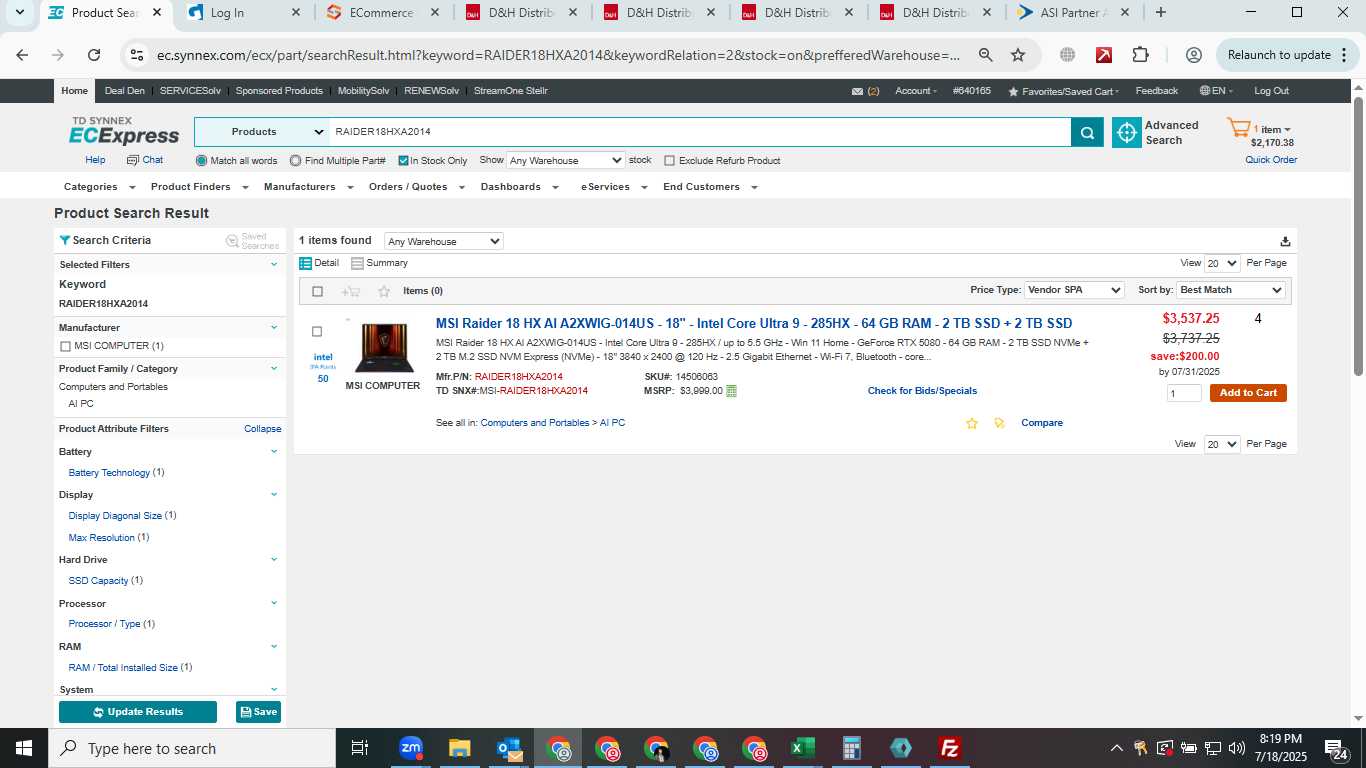Select Find Multiple Part# radio button
Screen dimensions: 1366x768
pyautogui.click(x=296, y=160)
